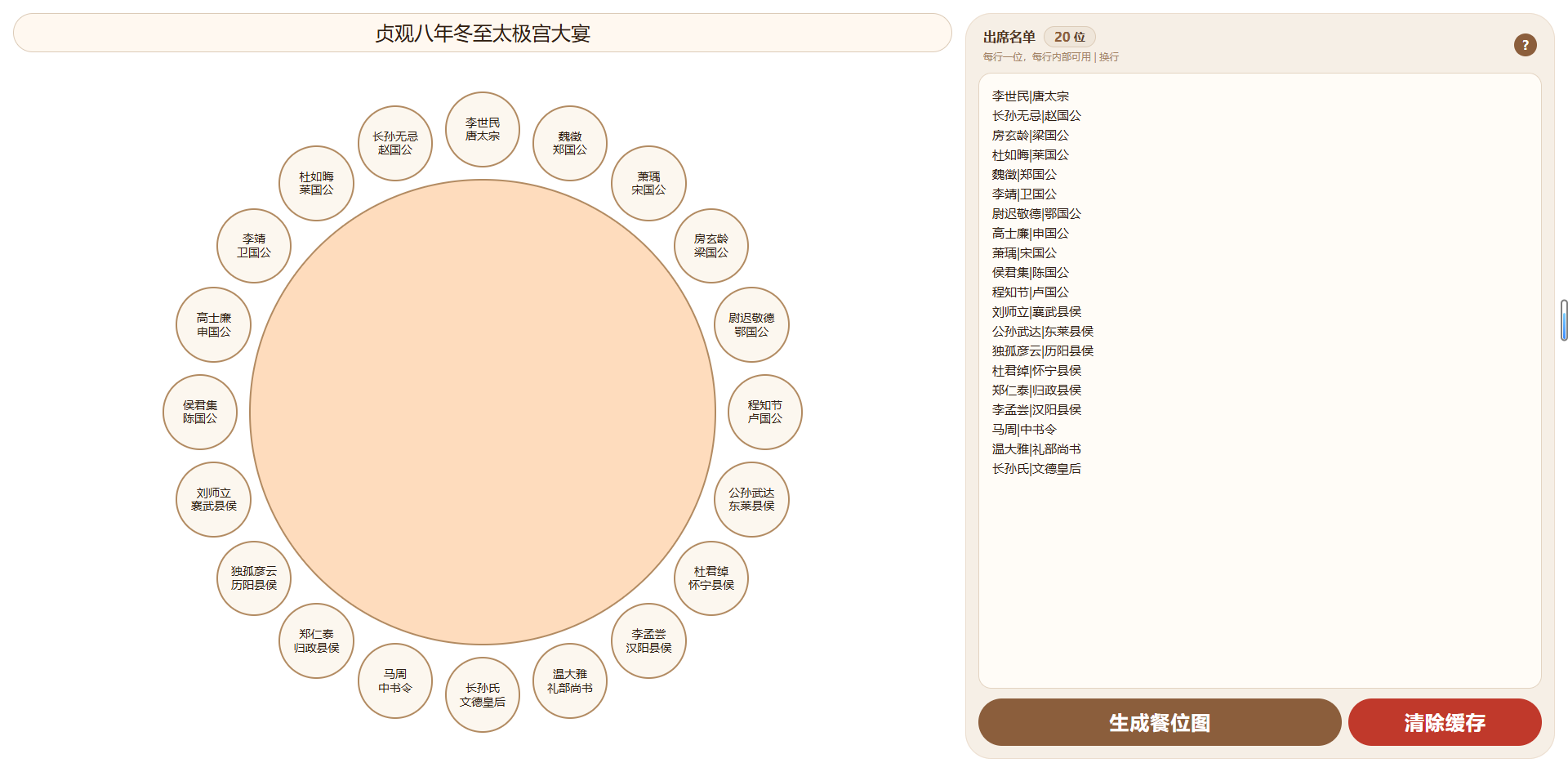Click the 20 位 count badge

pos(1070,37)
